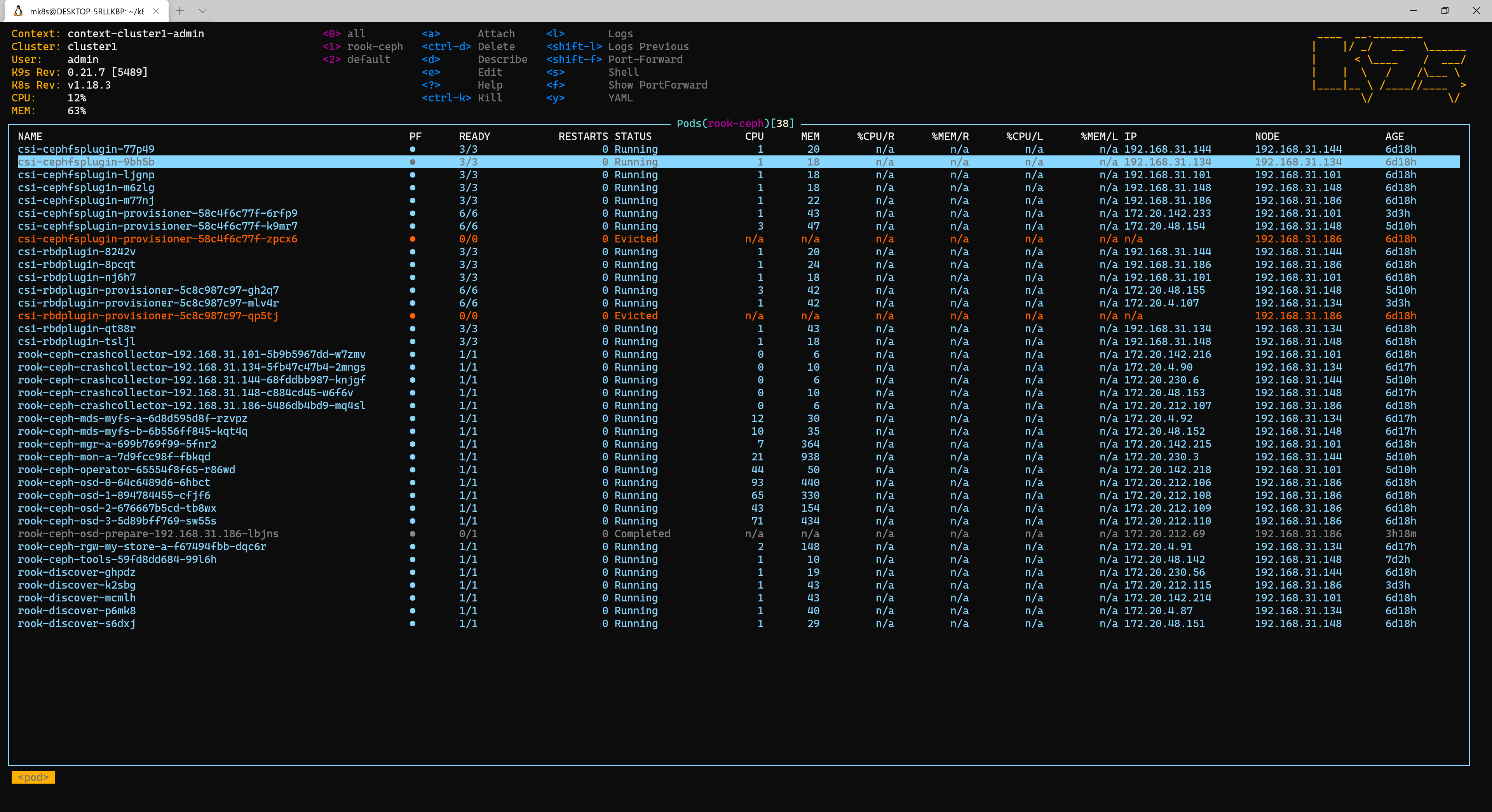Select the default namespace shortcut
This screenshot has width=1492, height=812.
[368, 60]
